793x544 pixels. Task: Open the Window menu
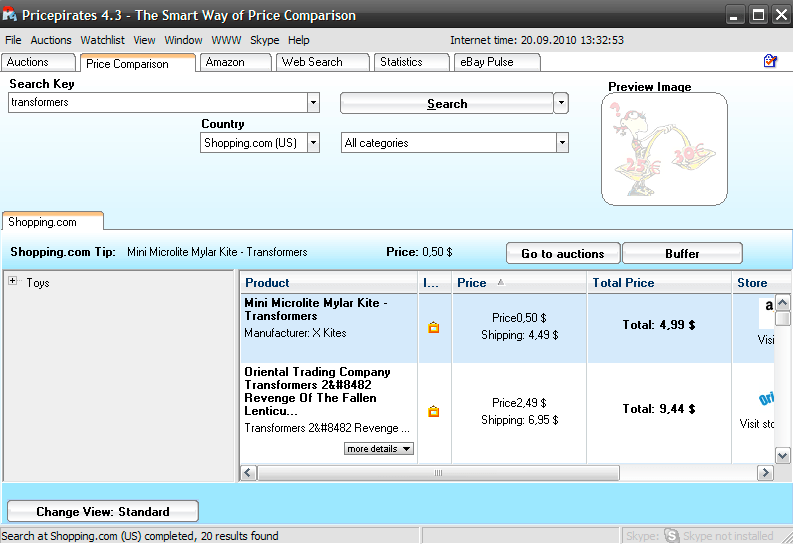tap(183, 40)
